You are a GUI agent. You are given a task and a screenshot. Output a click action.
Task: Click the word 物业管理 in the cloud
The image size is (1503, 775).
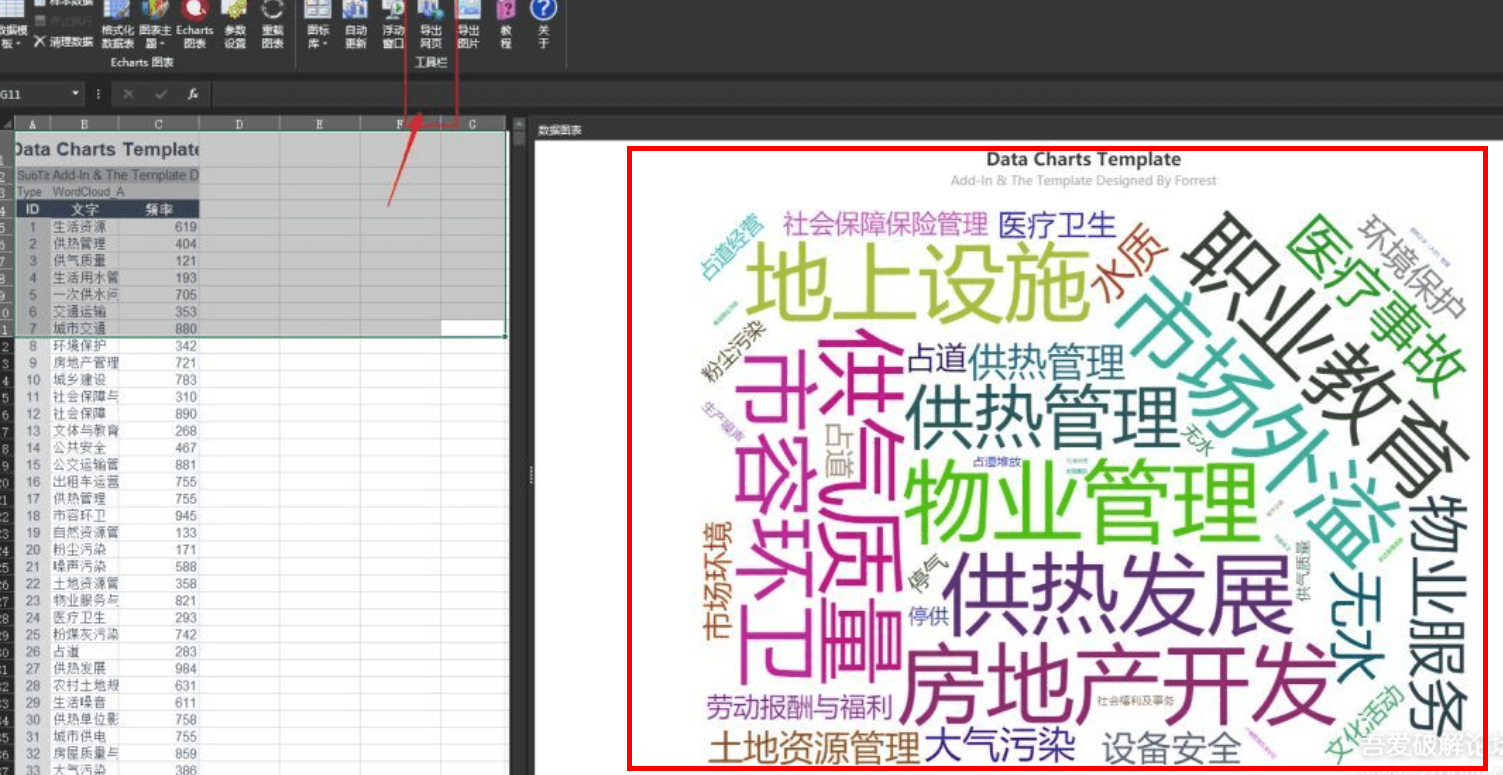pyautogui.click(x=1080, y=502)
